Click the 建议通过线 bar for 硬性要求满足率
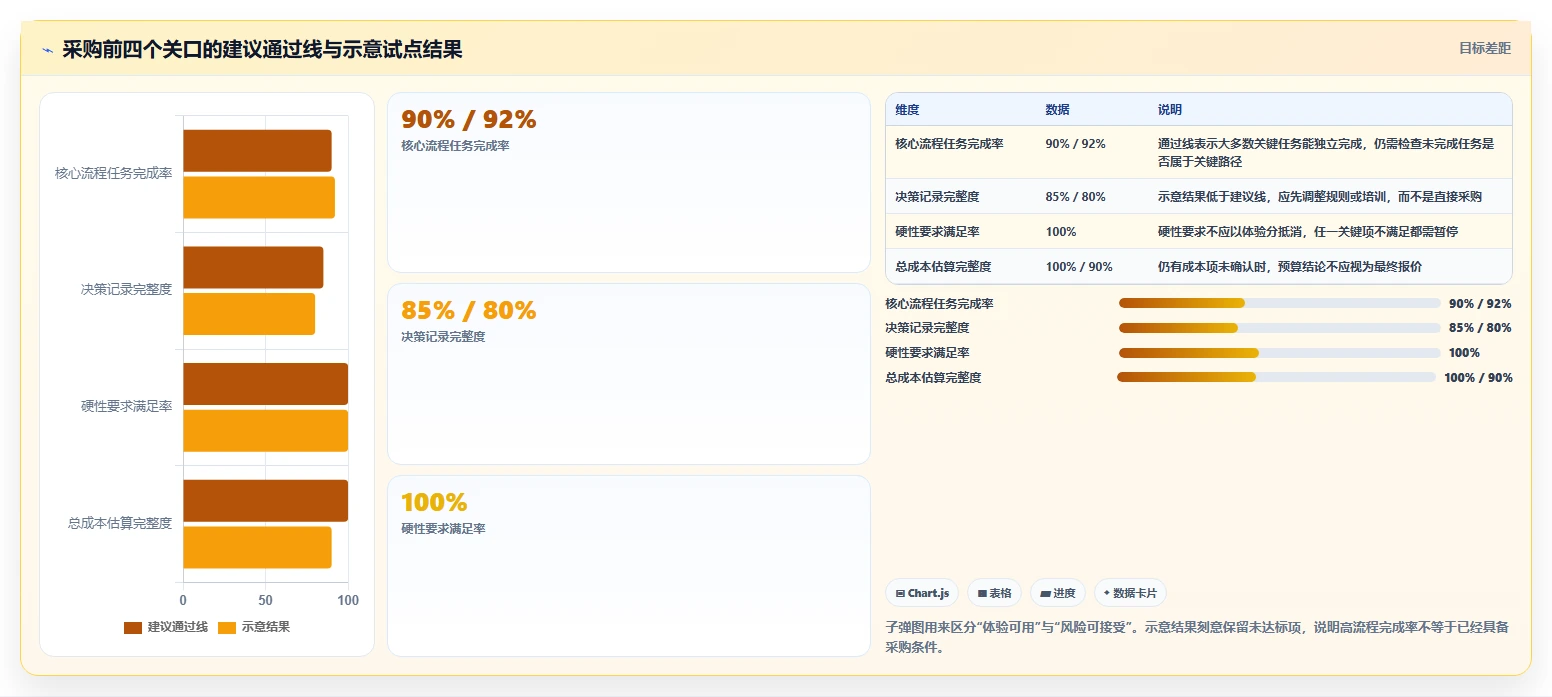The height and width of the screenshot is (697, 1552). (265, 384)
